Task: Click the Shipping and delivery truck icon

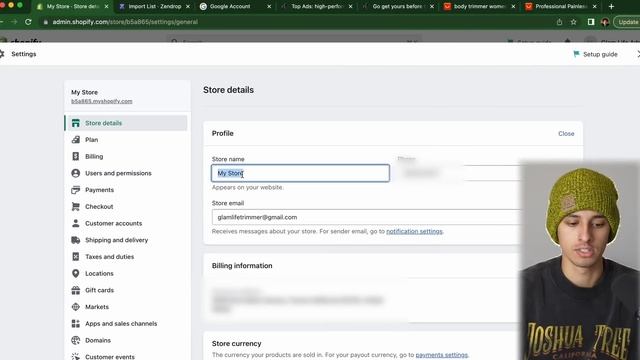Action: coord(76,240)
